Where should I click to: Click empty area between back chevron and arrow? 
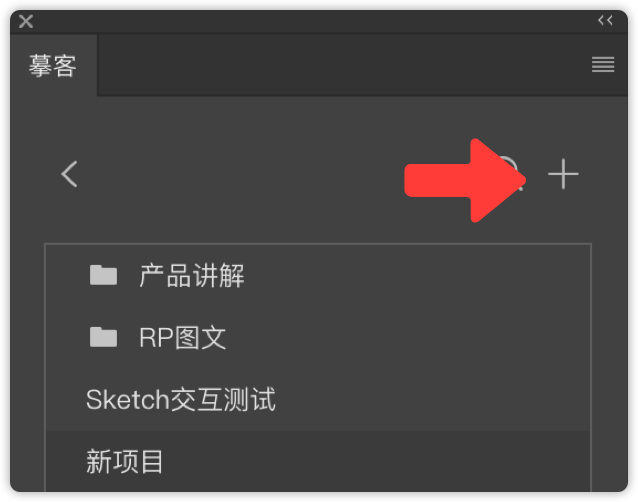tap(240, 174)
